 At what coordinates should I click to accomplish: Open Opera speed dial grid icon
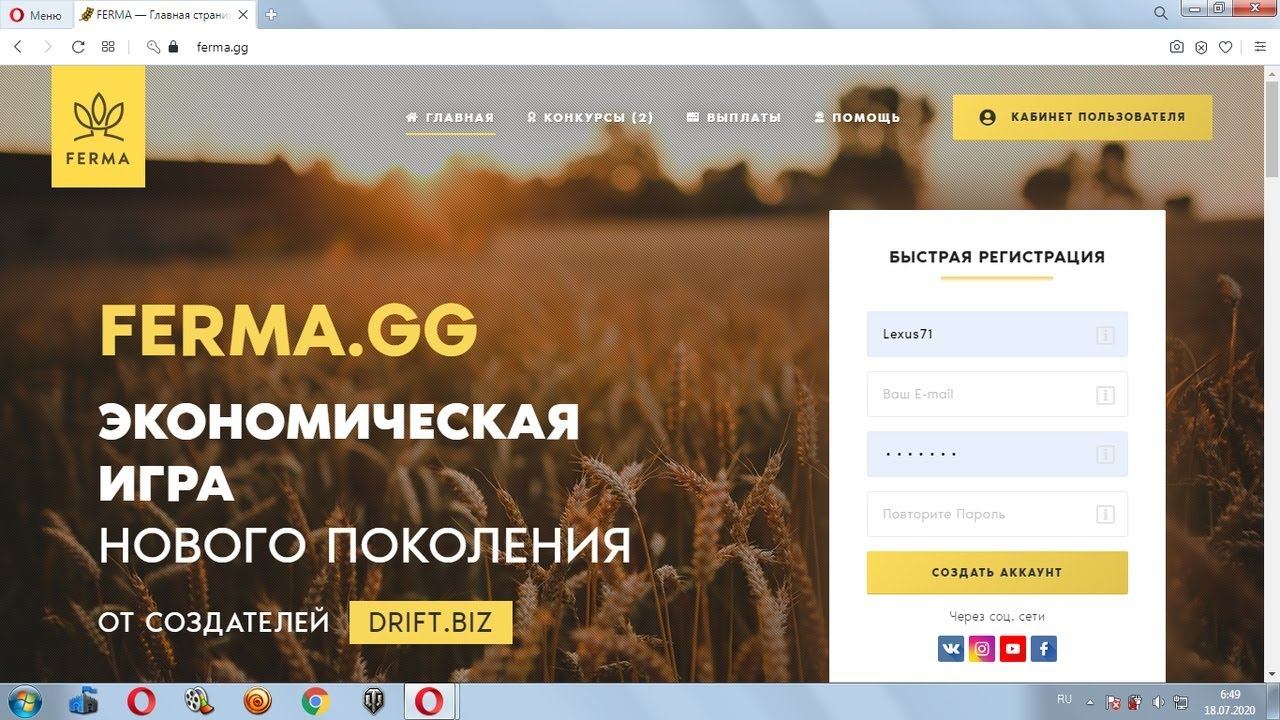pyautogui.click(x=108, y=47)
